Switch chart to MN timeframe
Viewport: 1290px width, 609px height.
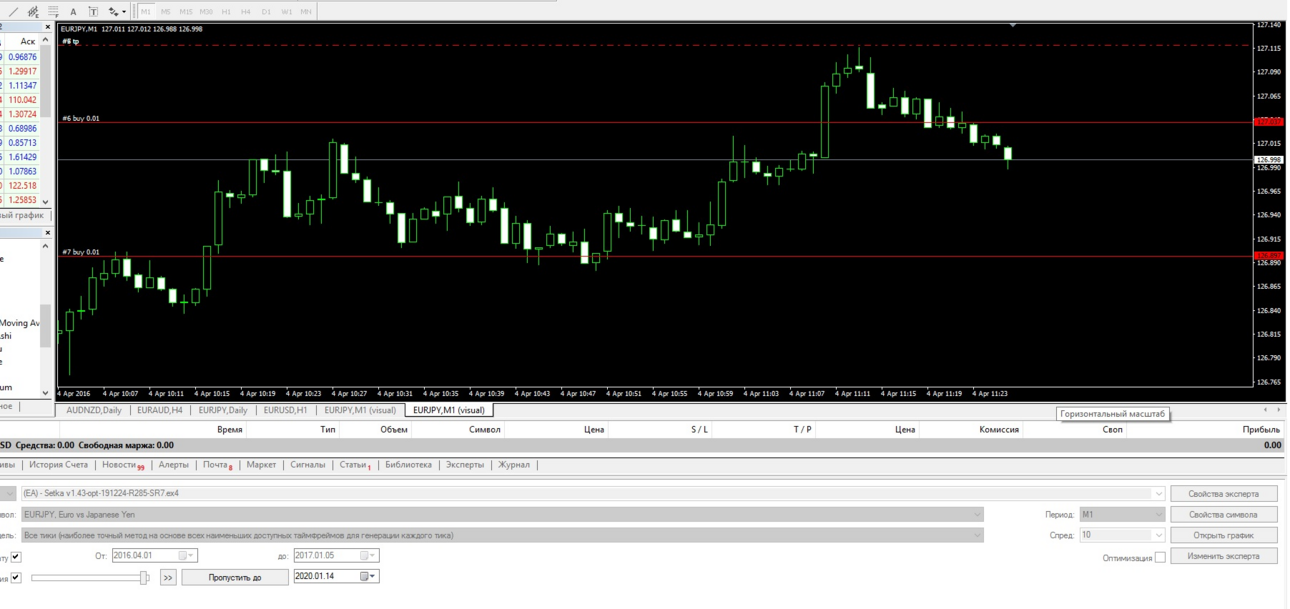pos(306,12)
